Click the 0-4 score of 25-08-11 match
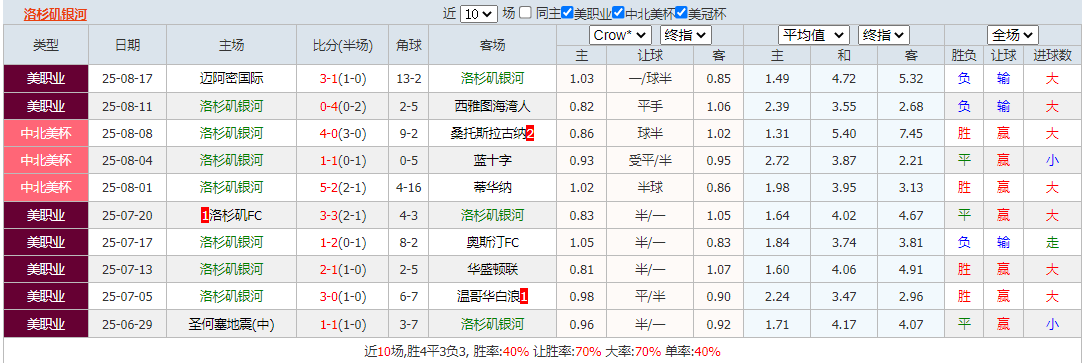 click(328, 106)
